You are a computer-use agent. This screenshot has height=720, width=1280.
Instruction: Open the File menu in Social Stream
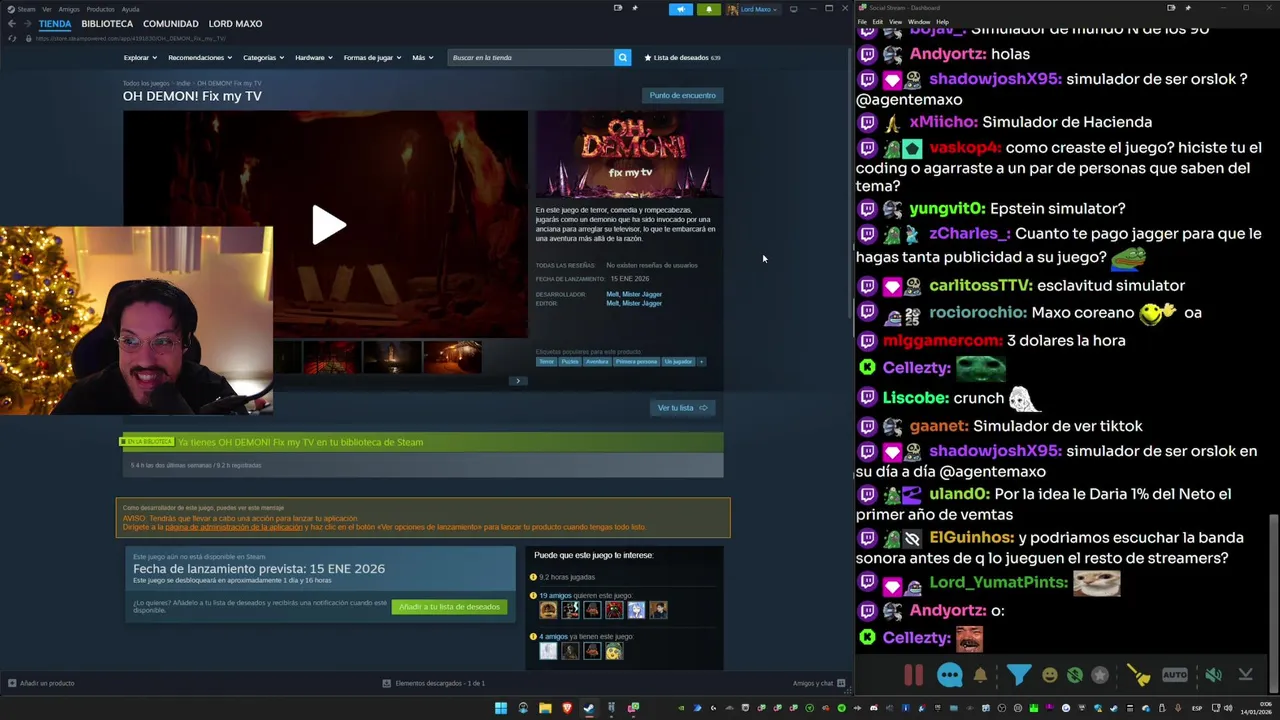tap(862, 21)
